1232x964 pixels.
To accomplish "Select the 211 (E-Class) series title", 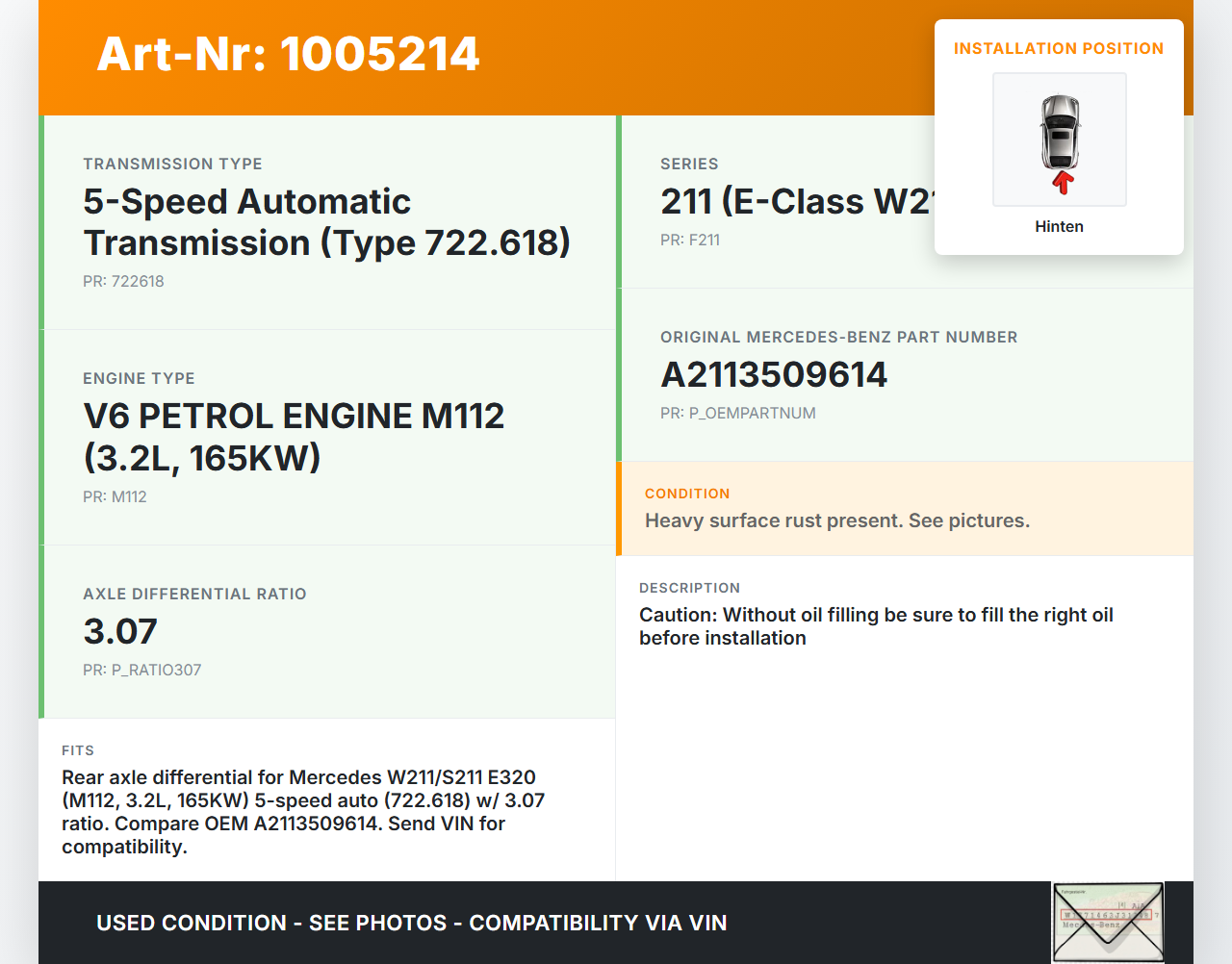I will [x=795, y=201].
